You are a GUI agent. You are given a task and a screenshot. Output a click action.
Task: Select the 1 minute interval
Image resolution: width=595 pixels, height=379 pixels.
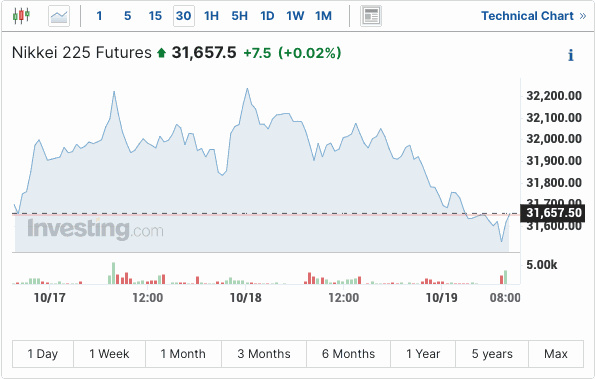(x=99, y=16)
